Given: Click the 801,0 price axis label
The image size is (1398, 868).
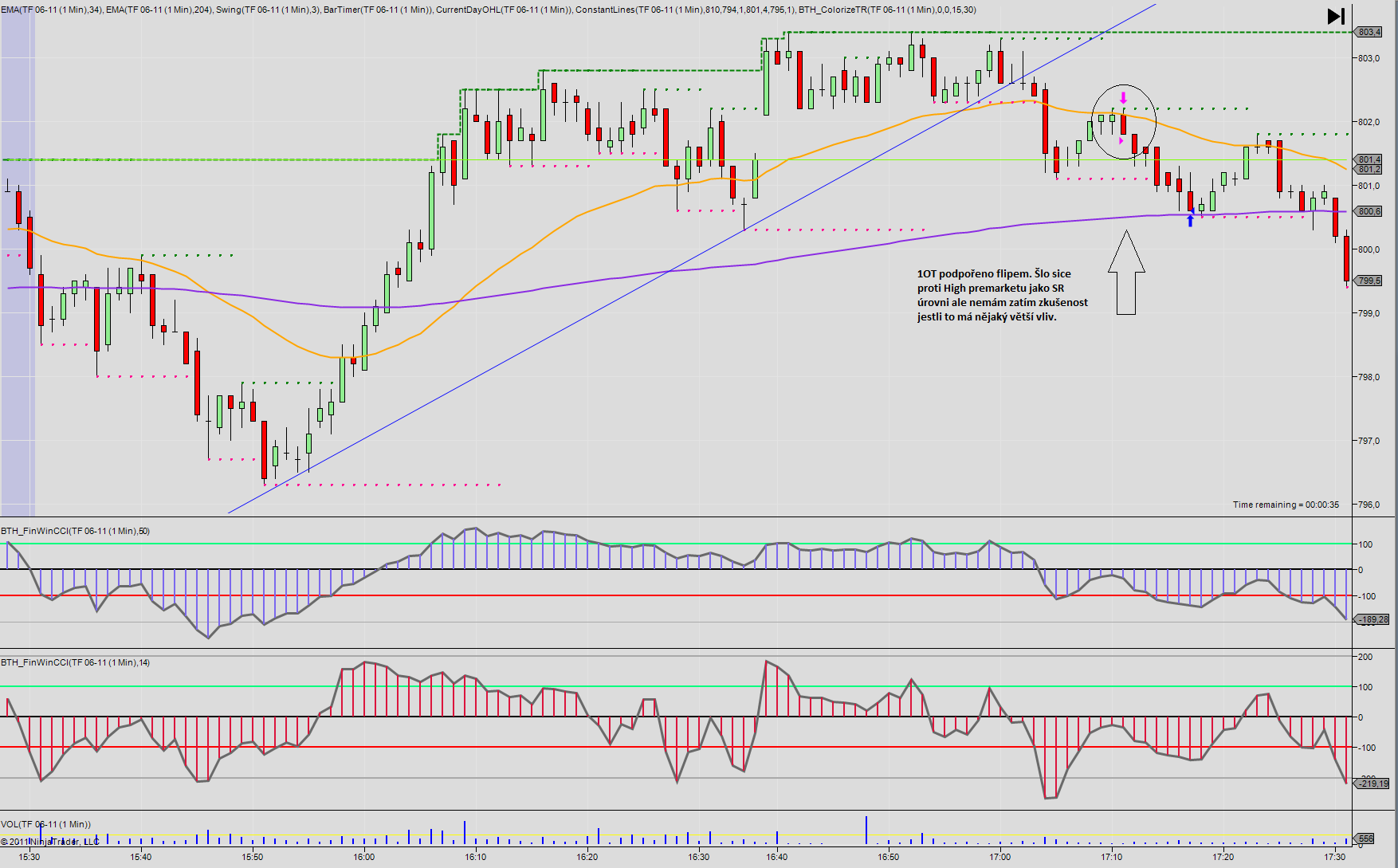Looking at the screenshot, I should [1369, 186].
